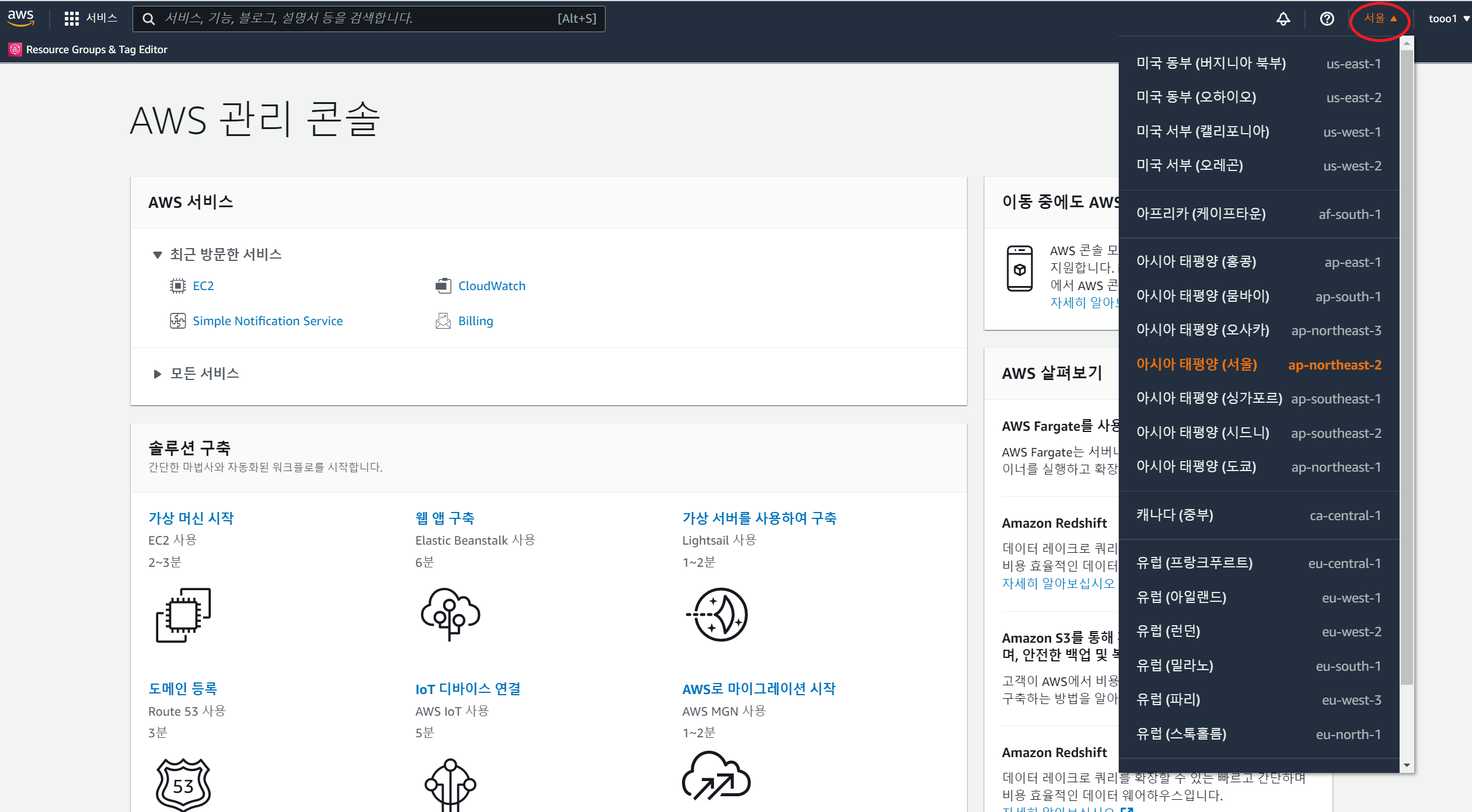The image size is (1472, 812).
Task: Select region 아시아 태평양 (도쿄) ap-northeast-1
Action: 1258,467
